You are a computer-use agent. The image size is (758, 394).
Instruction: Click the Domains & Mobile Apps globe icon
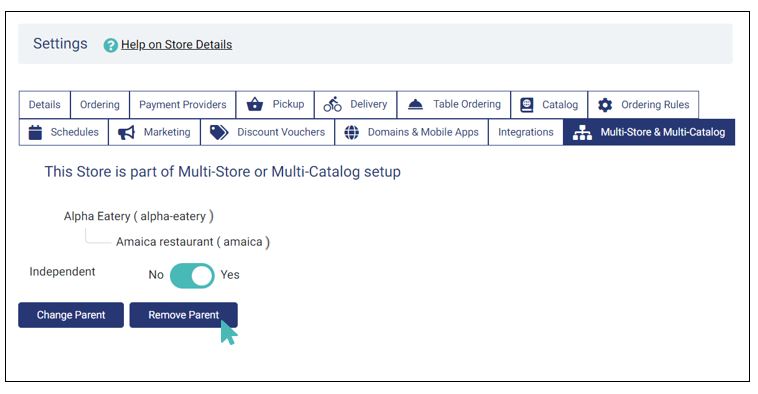point(351,132)
